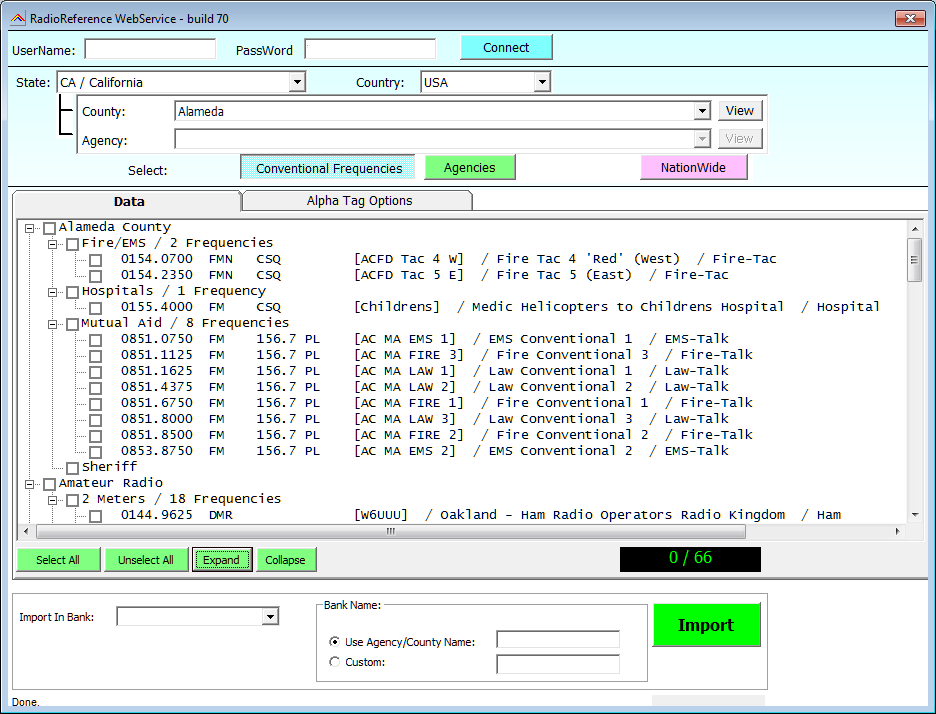Viewport: 936px width, 714px height.
Task: Tick the Sheriff checkbox
Action: (x=73, y=468)
